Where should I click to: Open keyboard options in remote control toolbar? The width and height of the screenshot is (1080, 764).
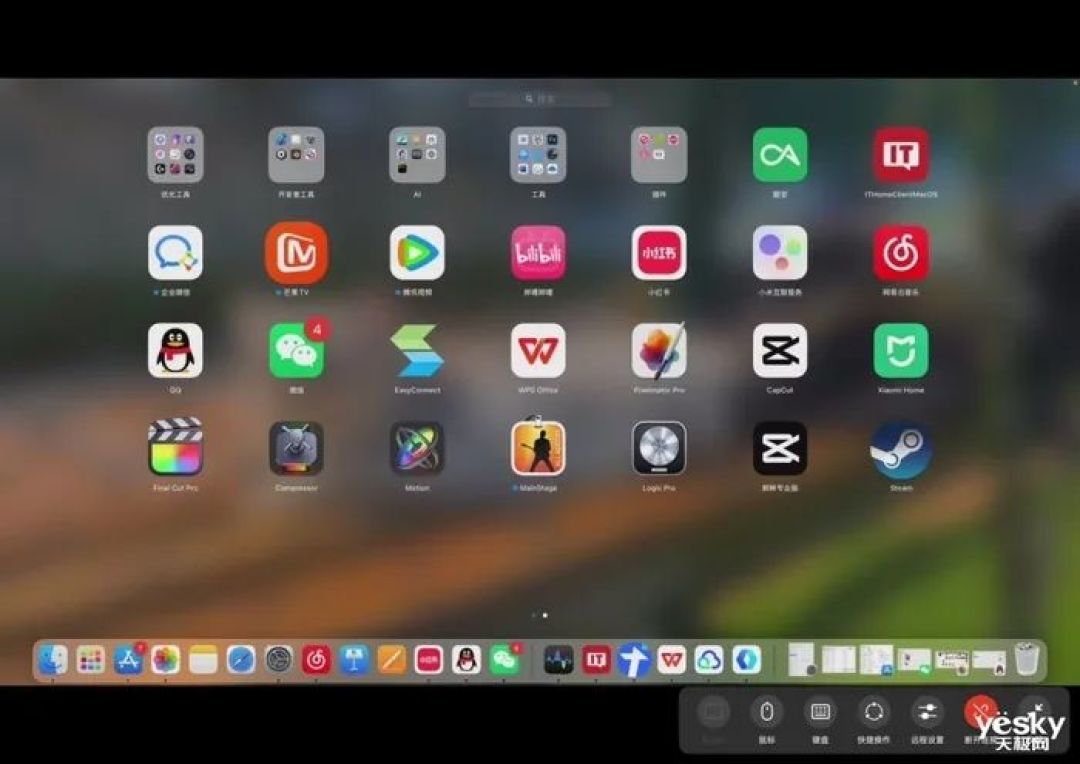pos(820,712)
